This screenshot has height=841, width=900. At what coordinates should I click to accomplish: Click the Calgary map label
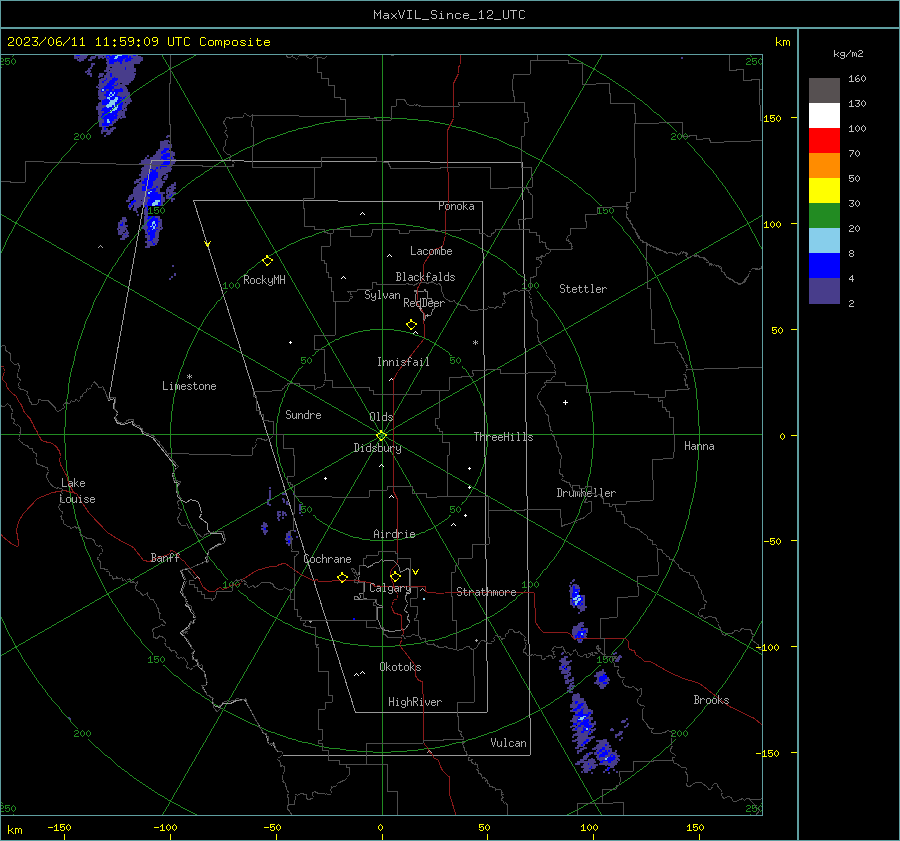[x=390, y=588]
